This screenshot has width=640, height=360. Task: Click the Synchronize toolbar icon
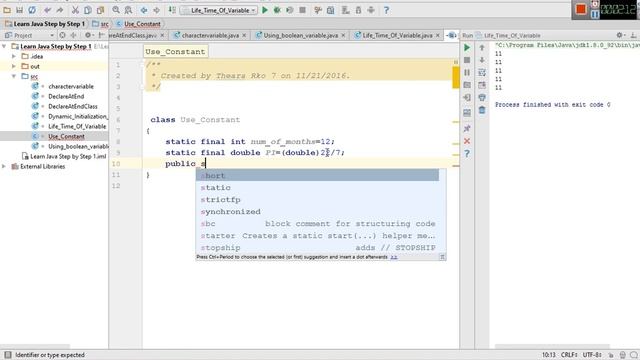pos(32,10)
